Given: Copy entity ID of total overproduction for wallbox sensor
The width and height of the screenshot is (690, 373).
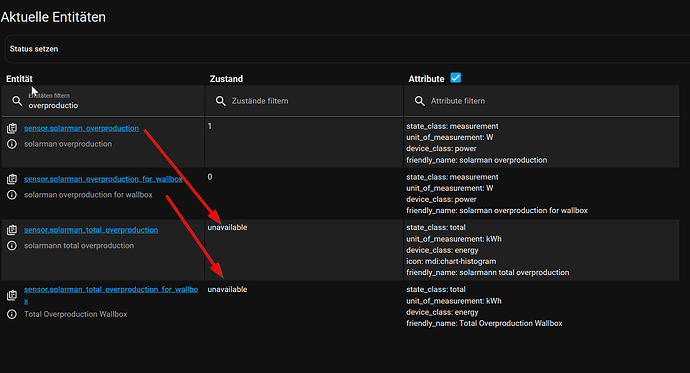Looking at the screenshot, I should [x=12, y=295].
